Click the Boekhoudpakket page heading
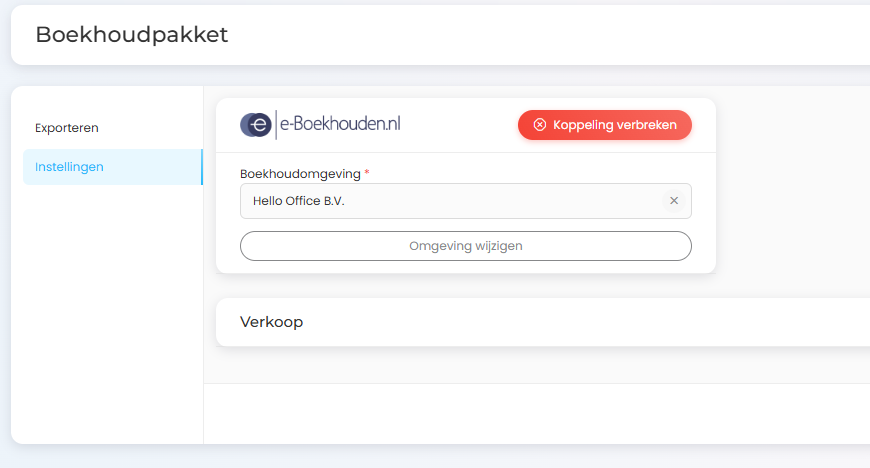The width and height of the screenshot is (870, 468). pos(132,35)
